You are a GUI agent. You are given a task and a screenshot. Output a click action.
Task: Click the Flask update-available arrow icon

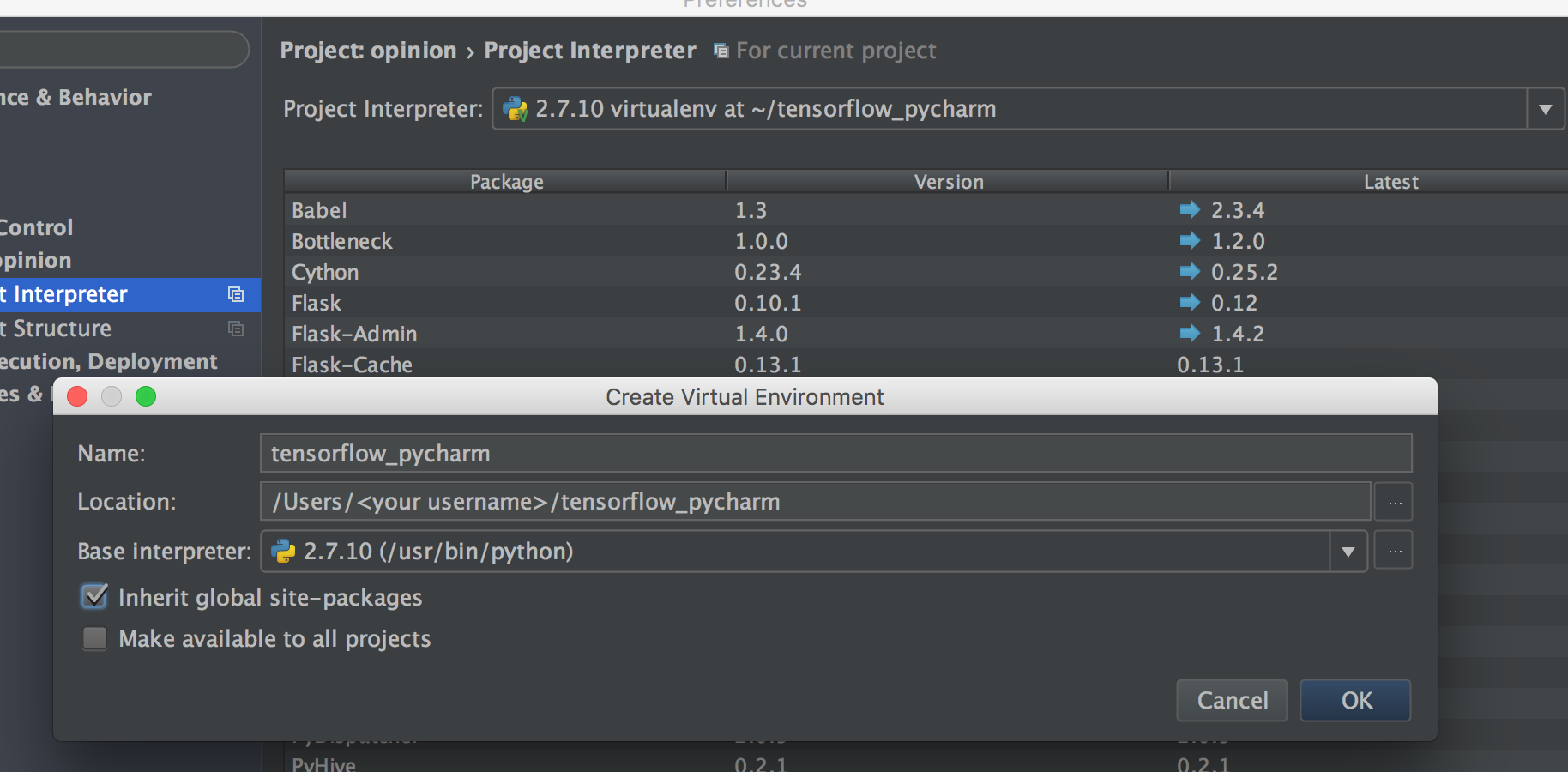(1189, 302)
